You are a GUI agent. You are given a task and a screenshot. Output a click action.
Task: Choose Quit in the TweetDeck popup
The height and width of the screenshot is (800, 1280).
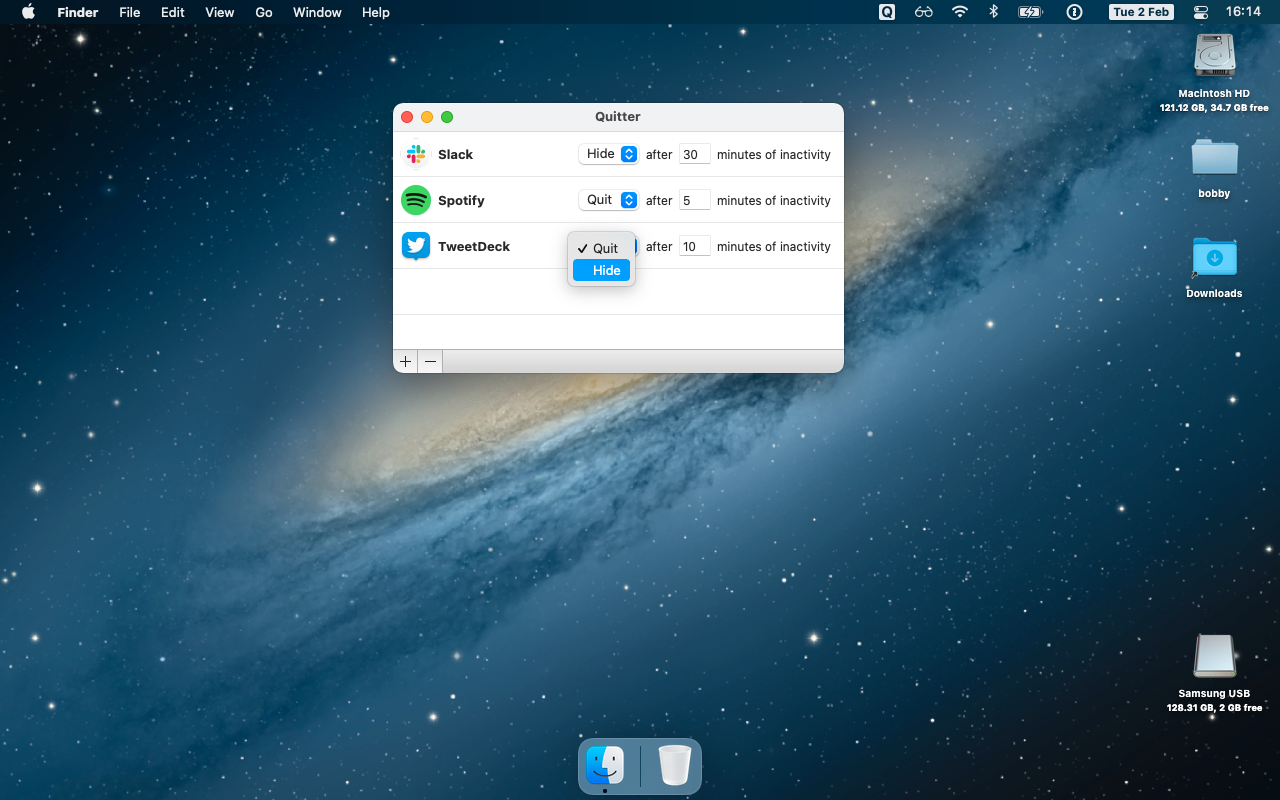(x=602, y=248)
